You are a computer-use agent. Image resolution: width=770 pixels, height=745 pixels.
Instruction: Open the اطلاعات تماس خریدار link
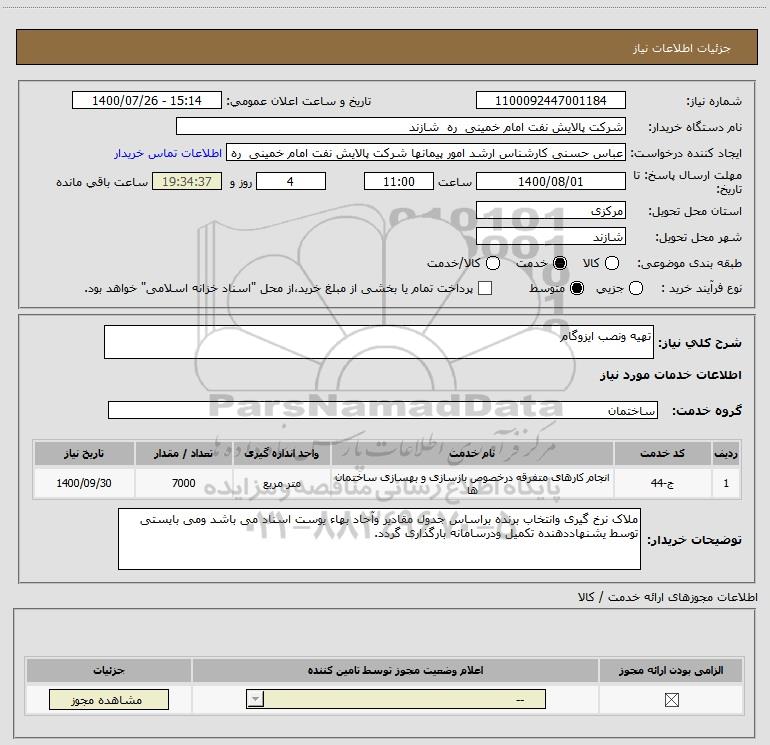[168, 153]
